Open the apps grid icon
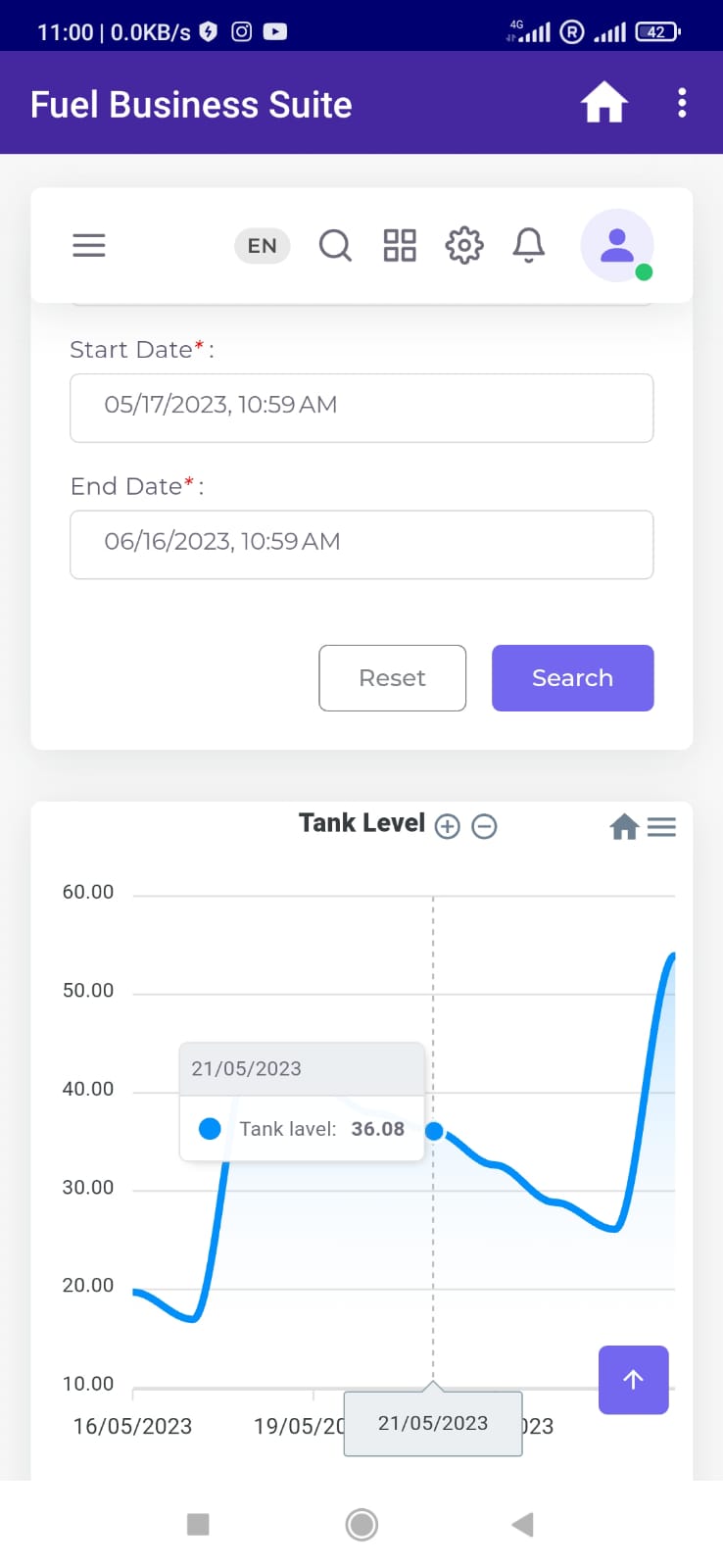Viewport: 723px width, 1568px height. tap(400, 245)
